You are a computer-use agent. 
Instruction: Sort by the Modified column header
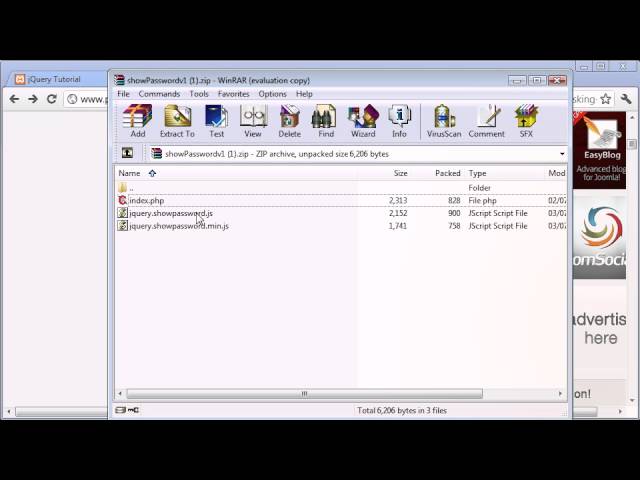point(556,173)
